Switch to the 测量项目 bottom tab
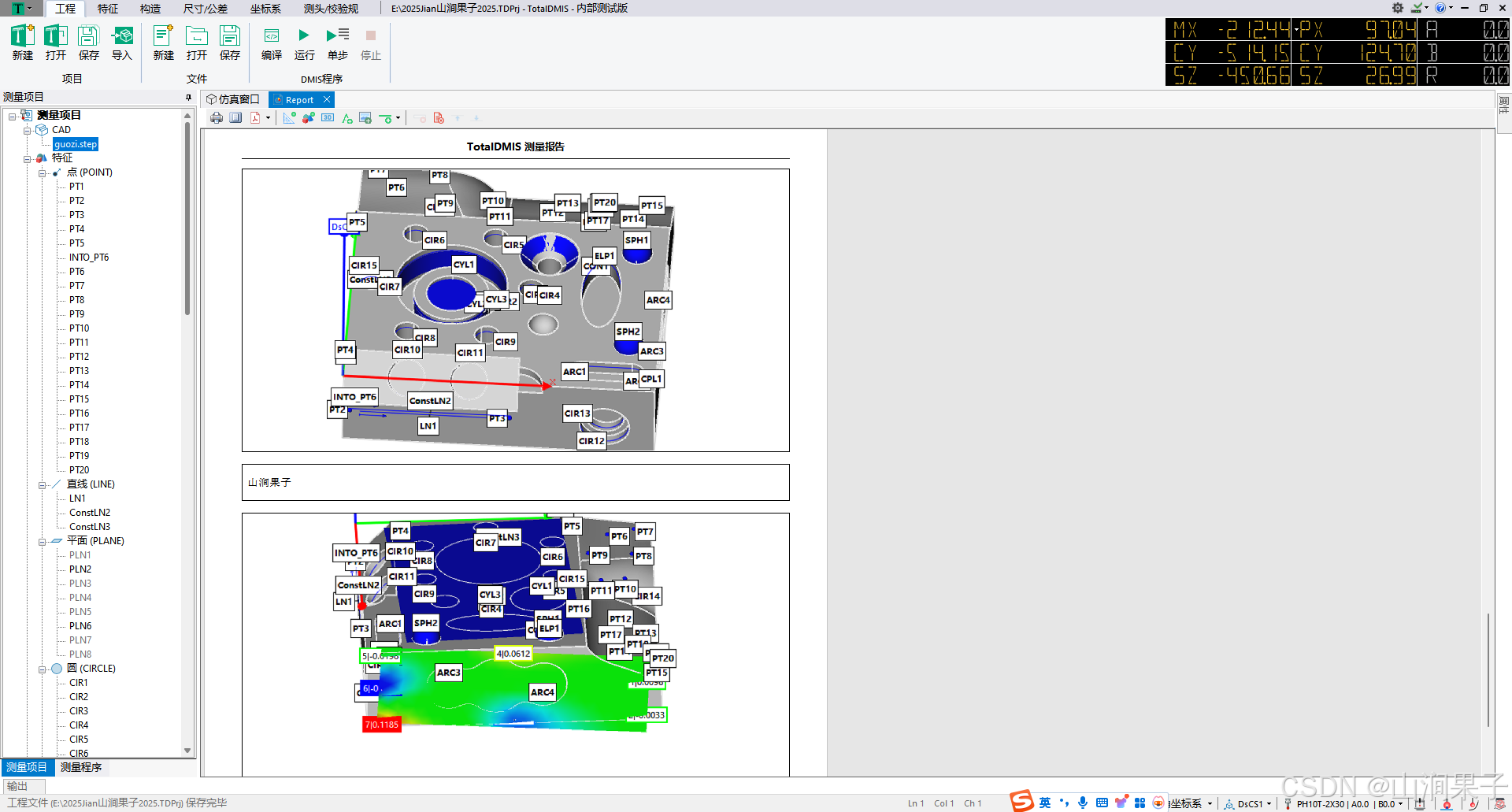Screen dimensions: 1512x812 pyautogui.click(x=27, y=767)
